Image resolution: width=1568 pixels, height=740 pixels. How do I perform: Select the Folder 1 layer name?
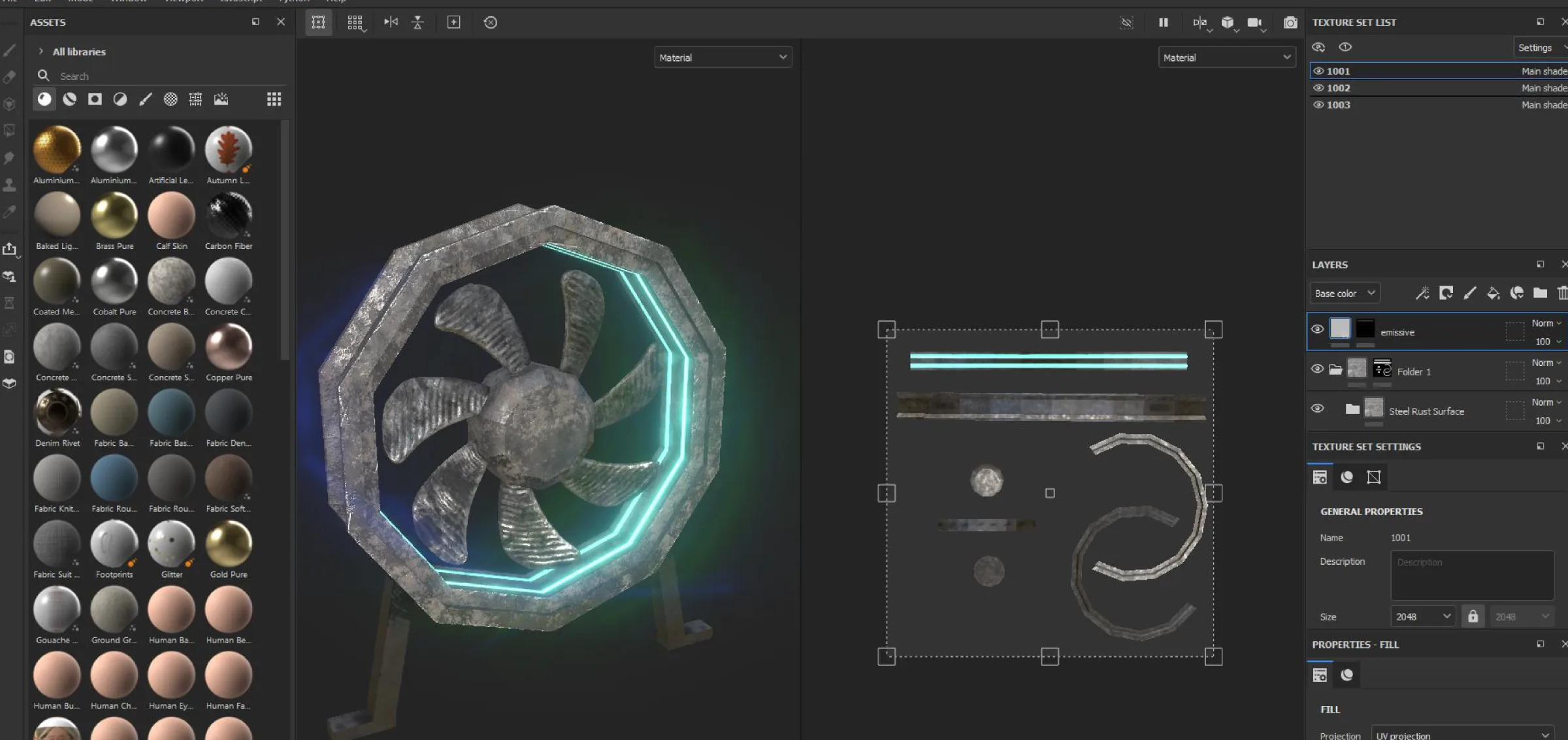coord(1414,371)
